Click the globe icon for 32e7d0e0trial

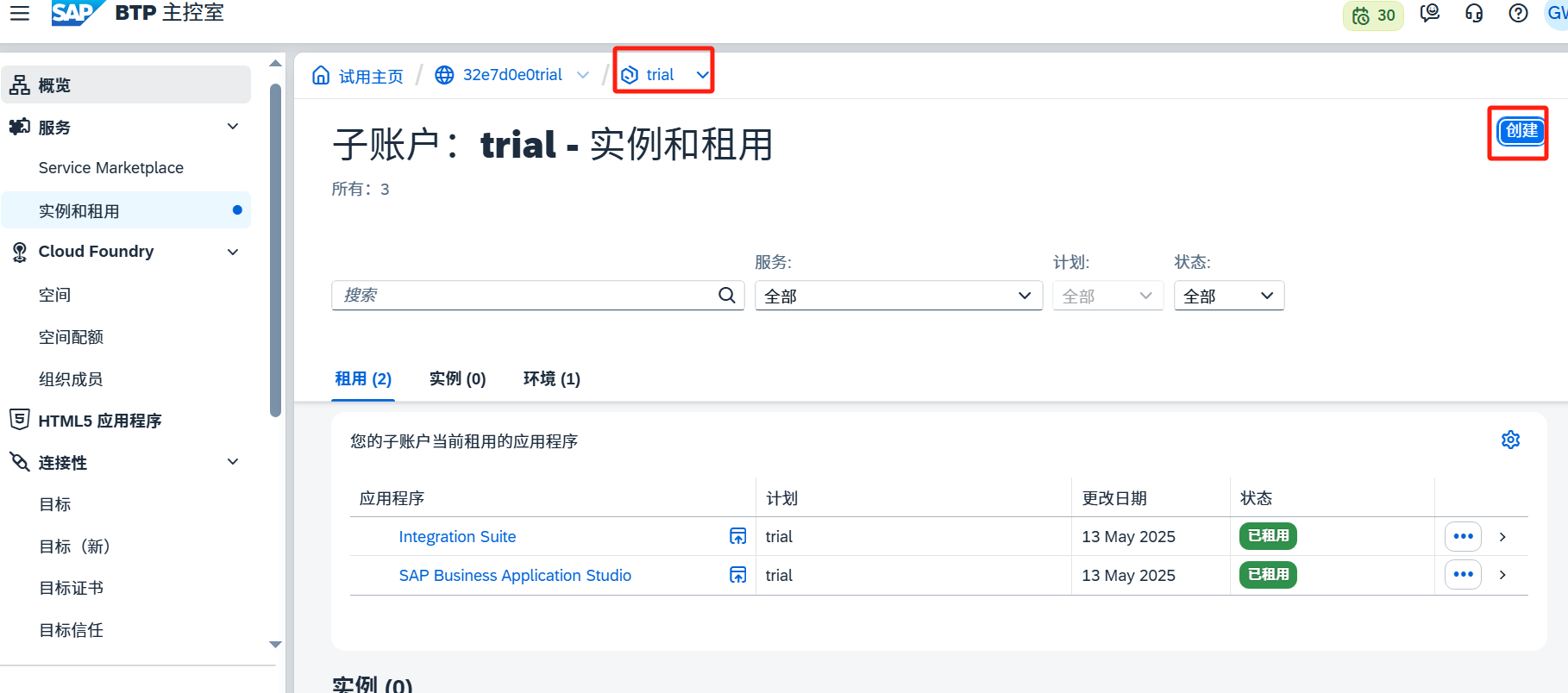444,75
